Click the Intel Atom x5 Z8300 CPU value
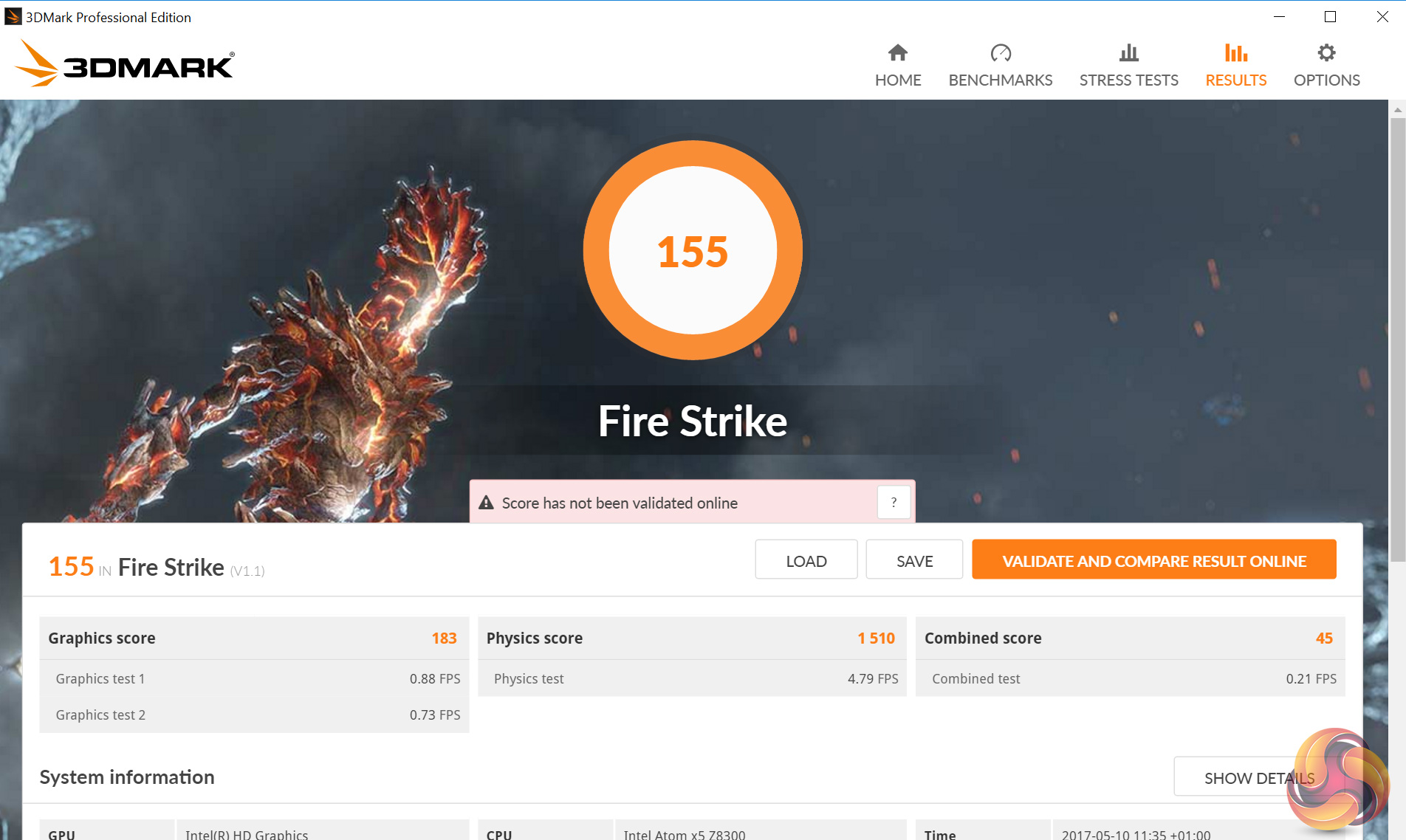This screenshot has height=840, width=1406. click(x=685, y=834)
